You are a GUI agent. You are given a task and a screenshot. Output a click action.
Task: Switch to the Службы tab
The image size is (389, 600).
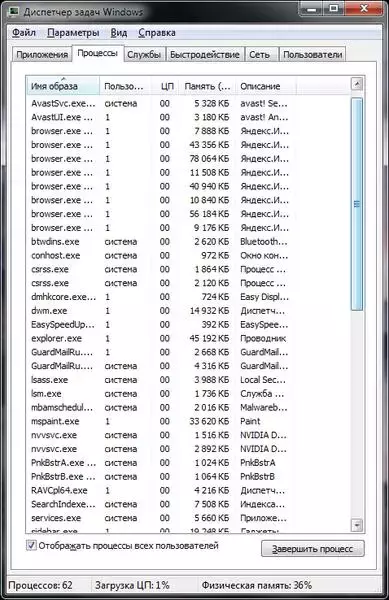[144, 55]
